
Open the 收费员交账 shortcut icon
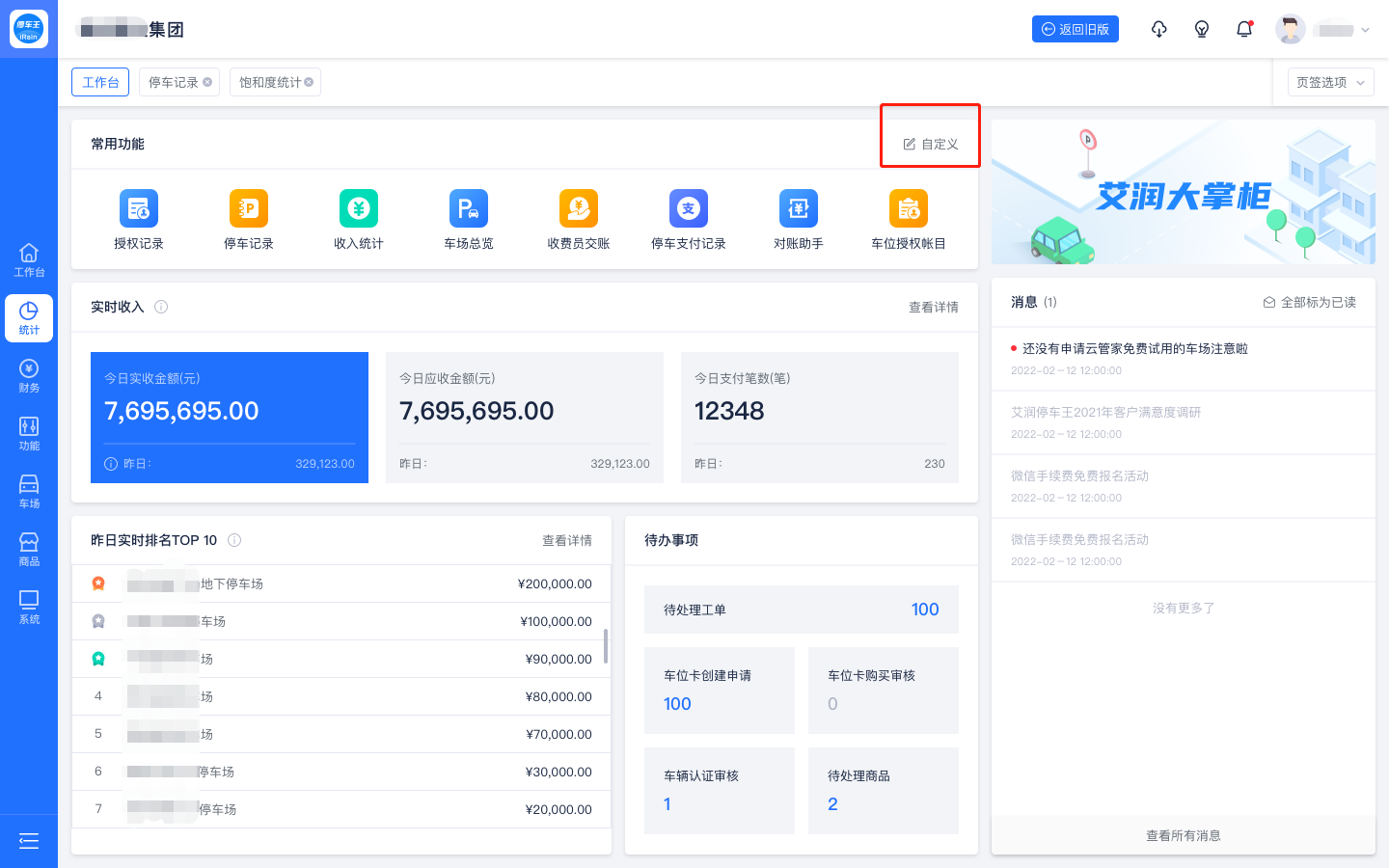579,208
